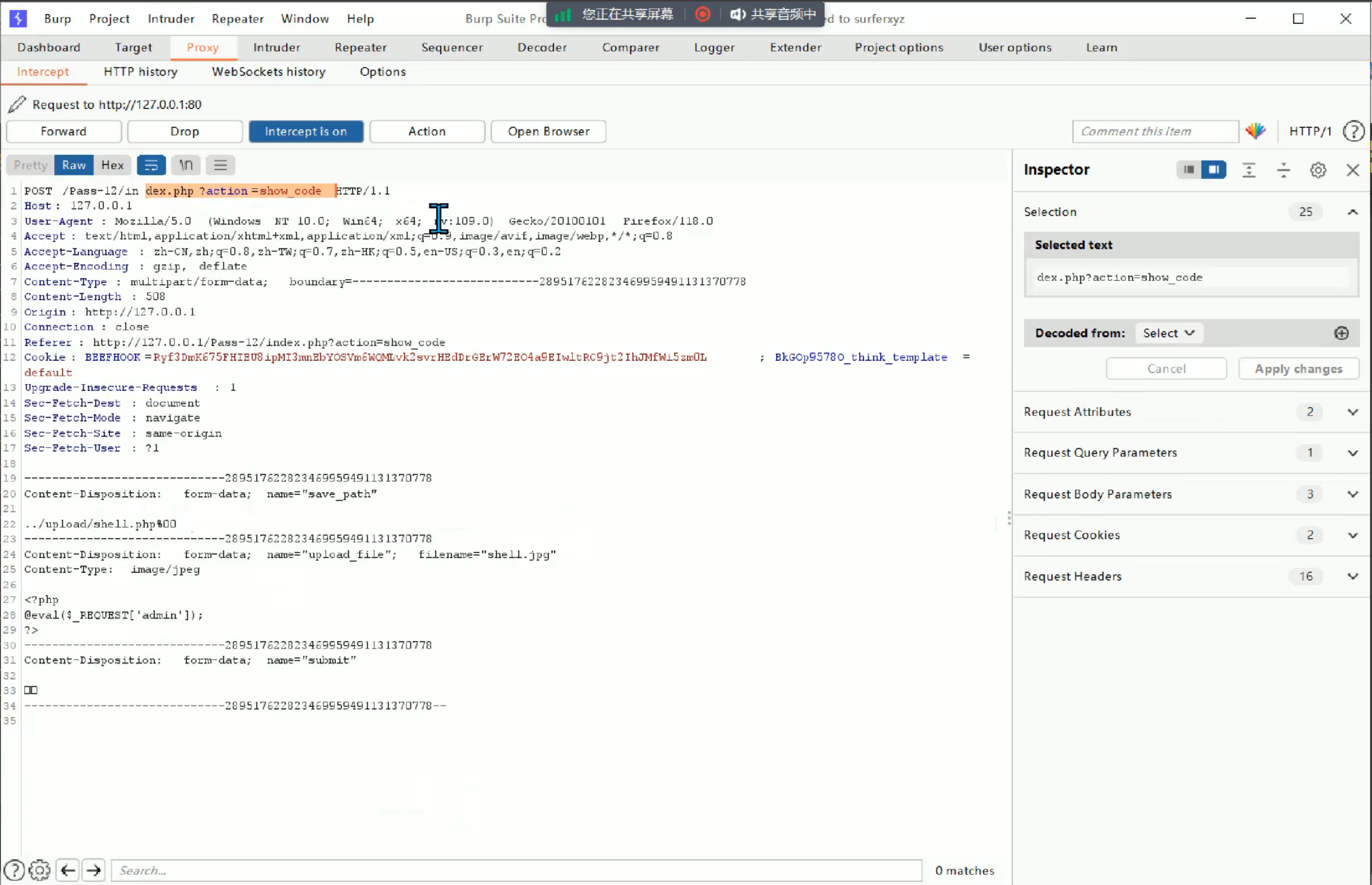Click the colorful highlight picker icon
The height and width of the screenshot is (885, 1372).
[x=1255, y=131]
